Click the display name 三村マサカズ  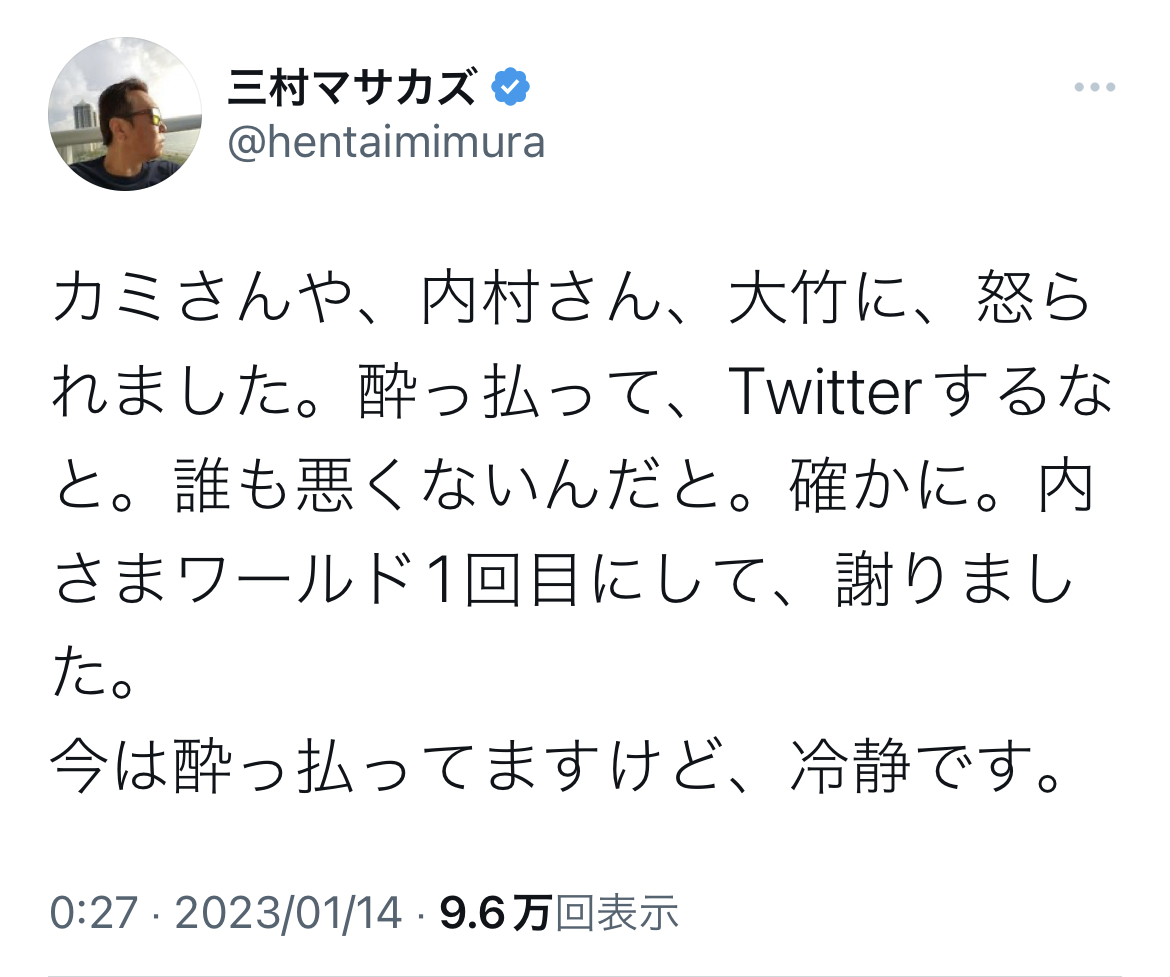point(350,90)
